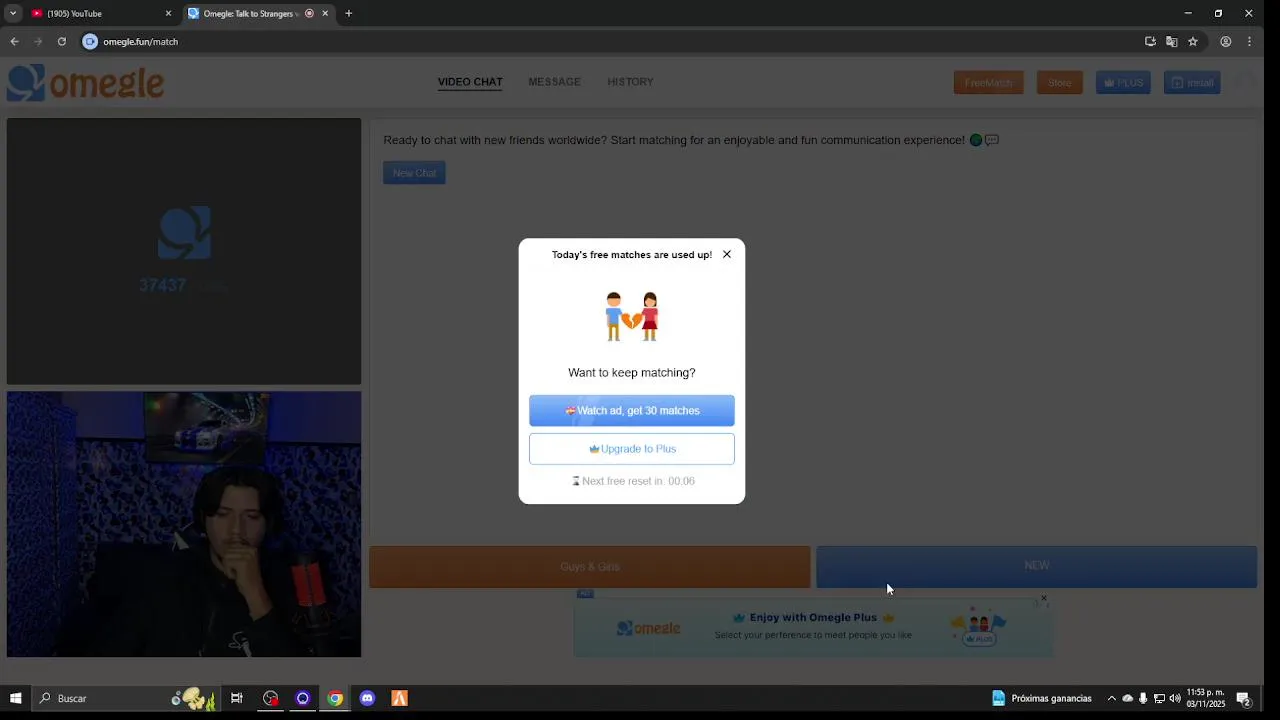Click the blue NEW match button

pyautogui.click(x=1037, y=567)
